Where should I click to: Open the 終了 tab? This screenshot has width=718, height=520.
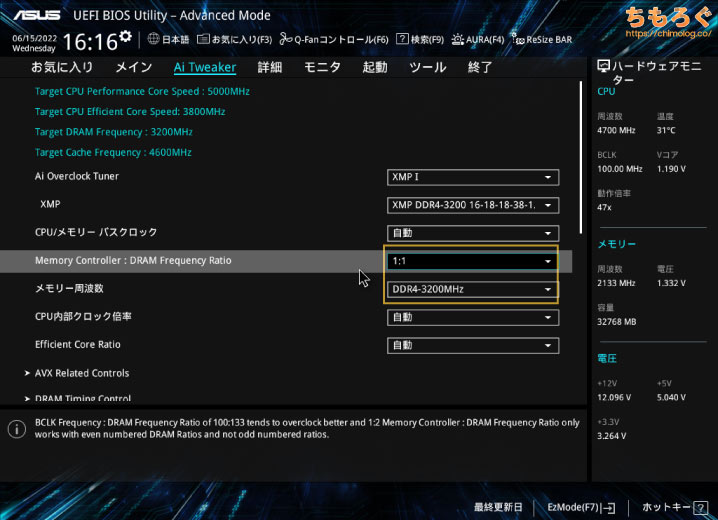click(x=480, y=67)
